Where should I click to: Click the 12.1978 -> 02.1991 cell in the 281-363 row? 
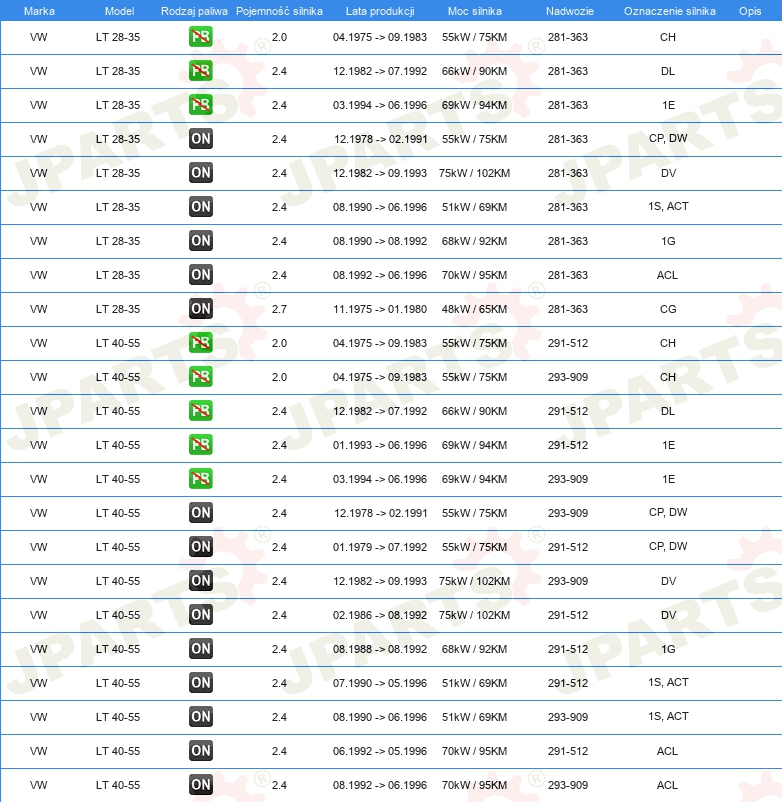click(x=381, y=139)
